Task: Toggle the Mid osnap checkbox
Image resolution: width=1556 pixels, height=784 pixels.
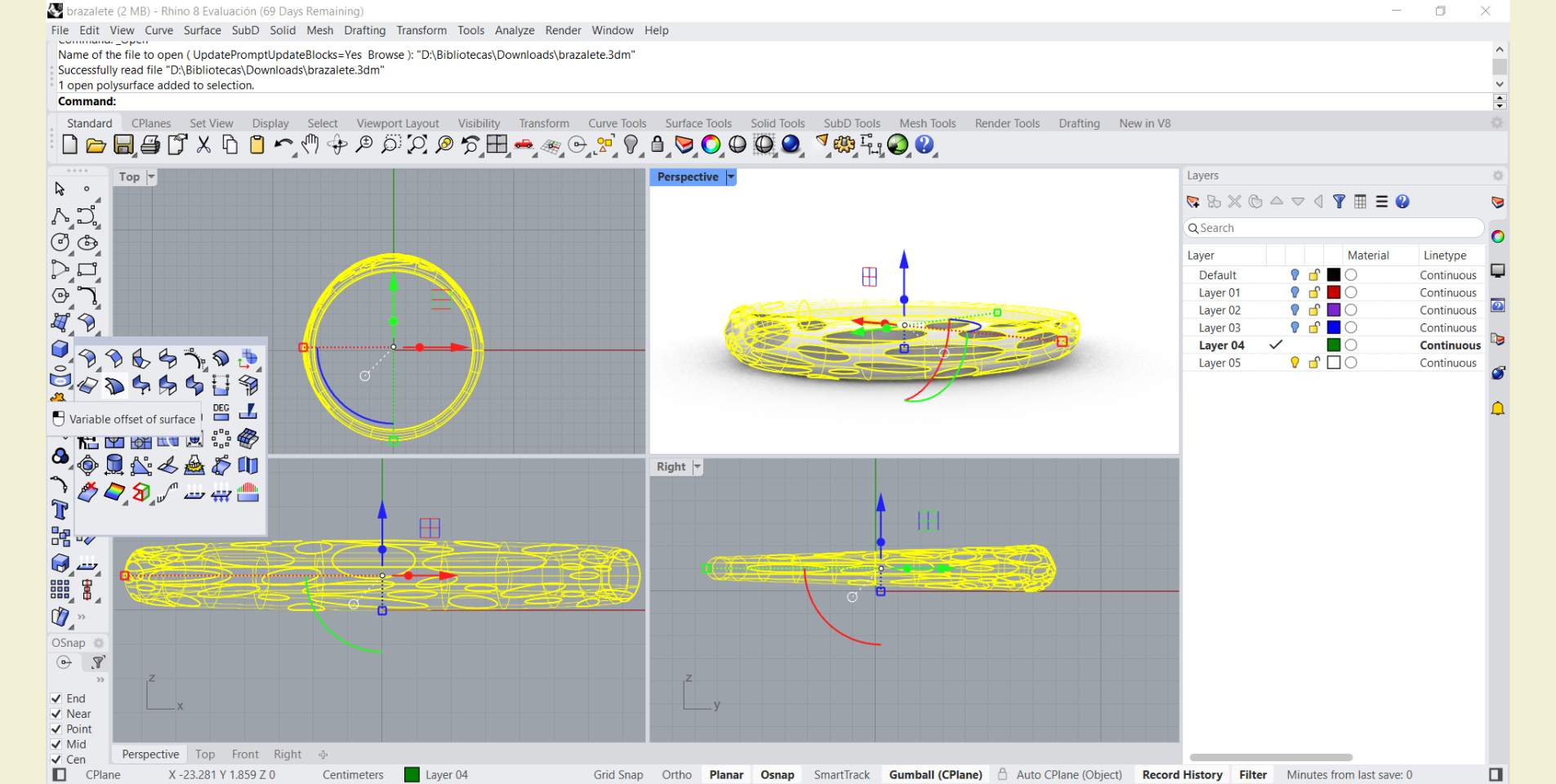Action: pyautogui.click(x=56, y=744)
